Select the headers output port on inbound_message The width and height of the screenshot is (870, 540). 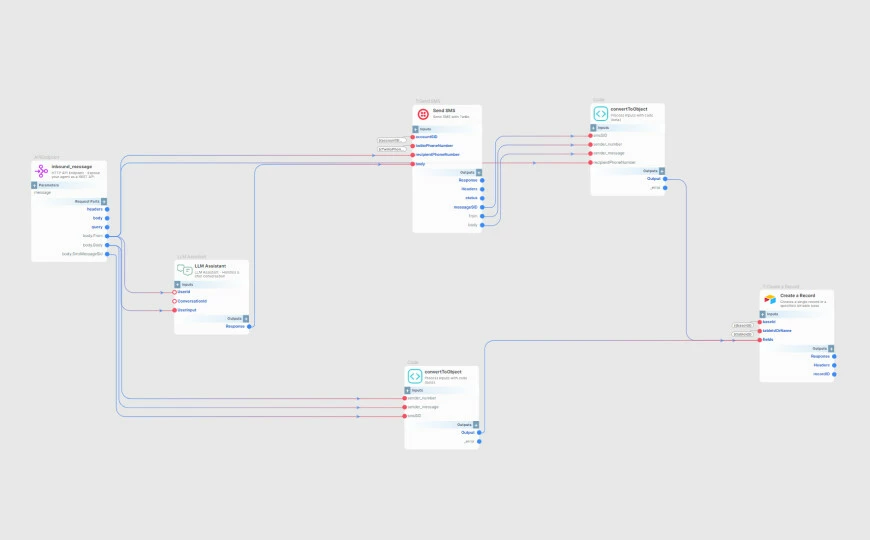click(x=107, y=209)
